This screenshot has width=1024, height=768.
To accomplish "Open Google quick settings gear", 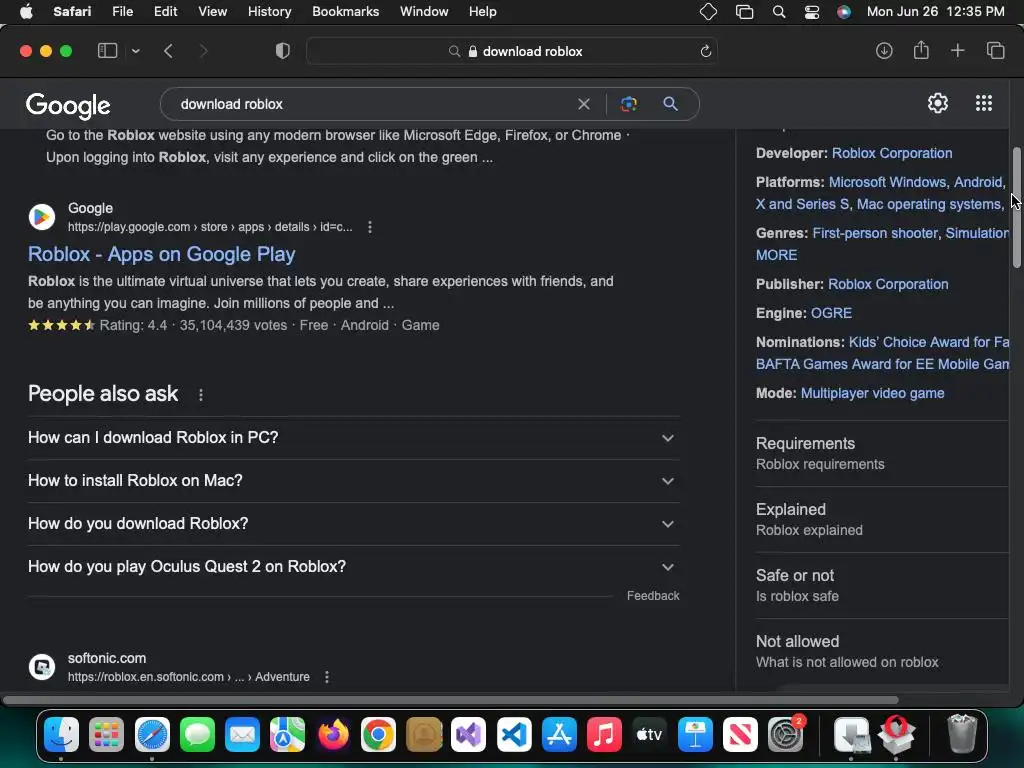I will tap(938, 103).
